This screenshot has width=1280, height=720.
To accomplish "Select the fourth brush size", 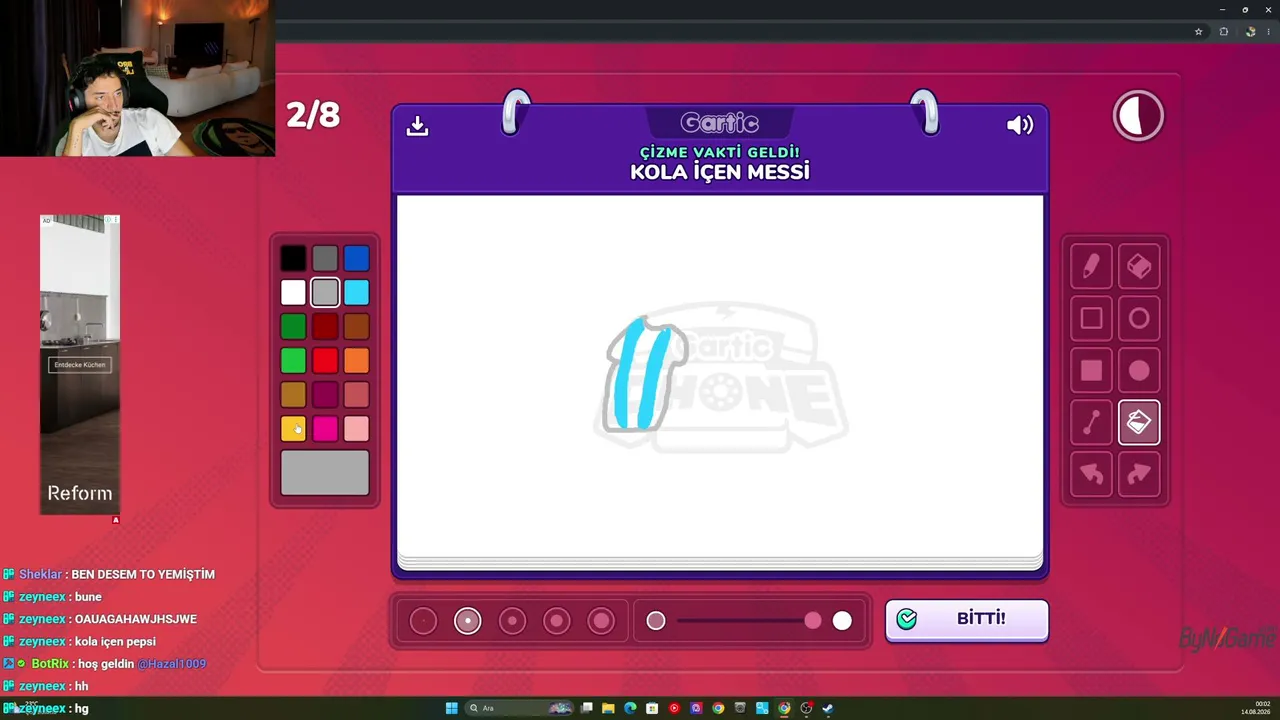I will (557, 621).
